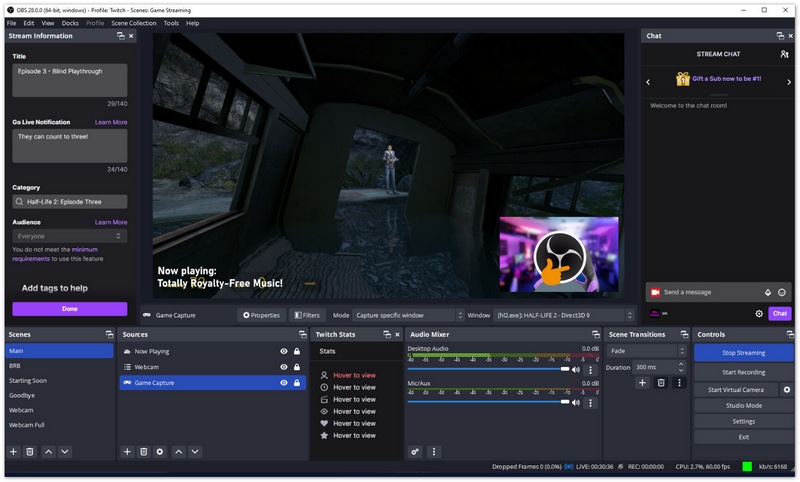This screenshot has width=800, height=482.
Task: Open the Audience dropdown showing Everyone
Action: click(x=70, y=236)
